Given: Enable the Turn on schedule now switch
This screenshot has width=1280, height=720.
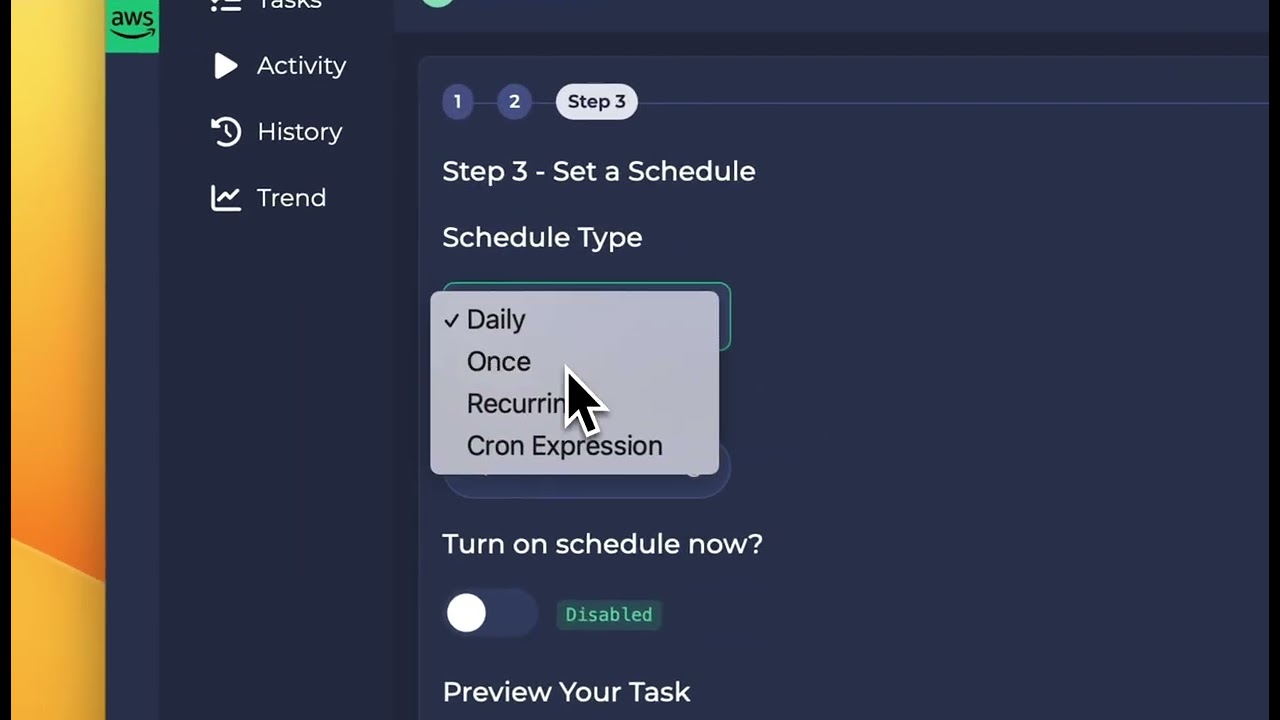Looking at the screenshot, I should coord(490,613).
